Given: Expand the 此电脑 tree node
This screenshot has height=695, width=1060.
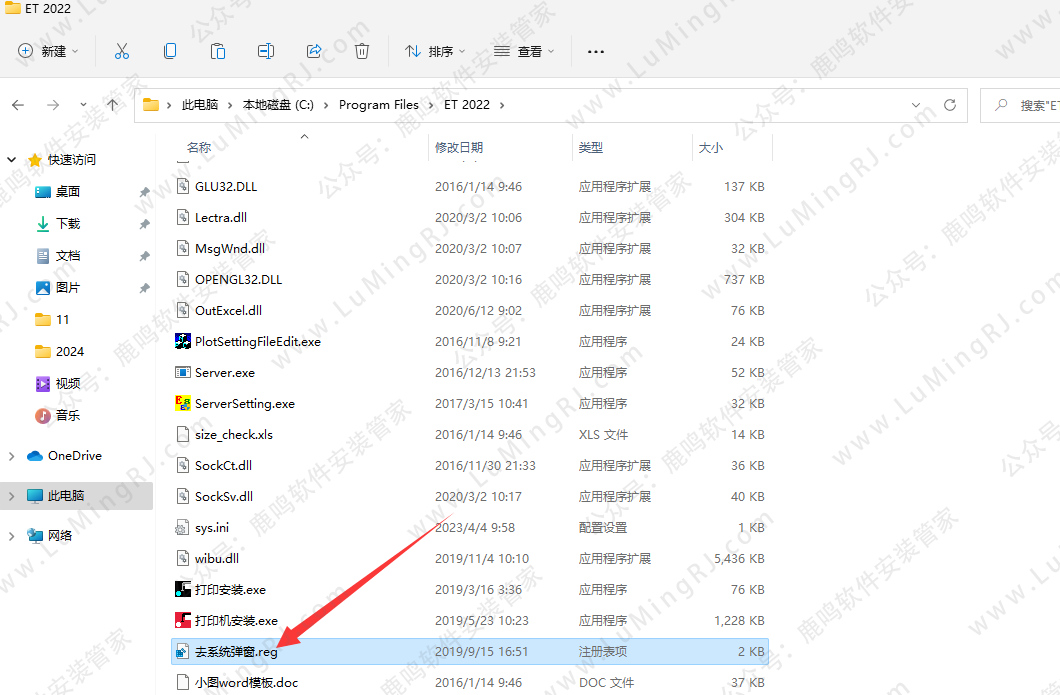Looking at the screenshot, I should point(11,496).
